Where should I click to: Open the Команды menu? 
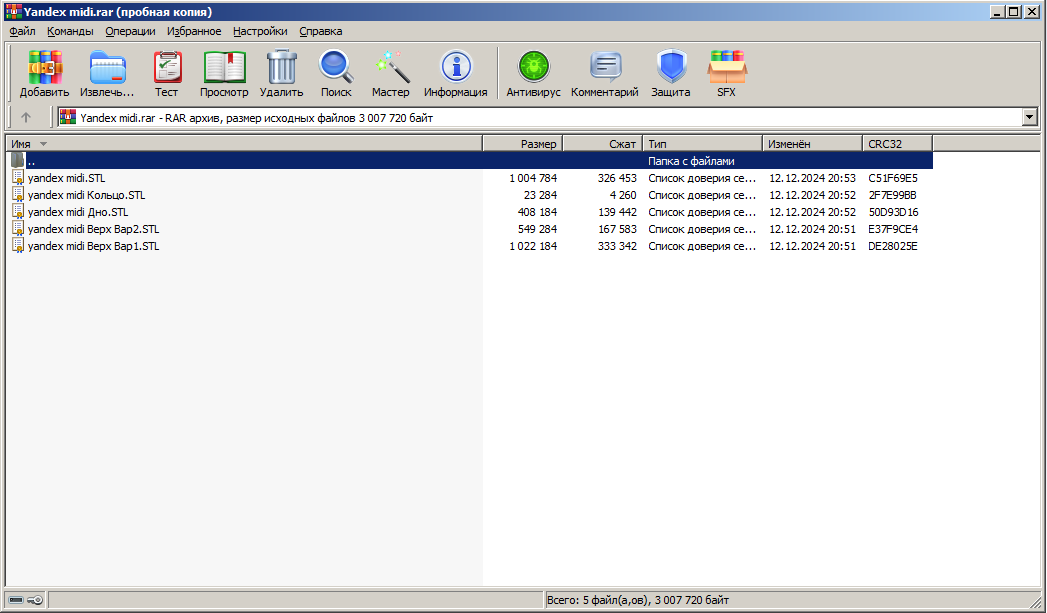pos(70,31)
